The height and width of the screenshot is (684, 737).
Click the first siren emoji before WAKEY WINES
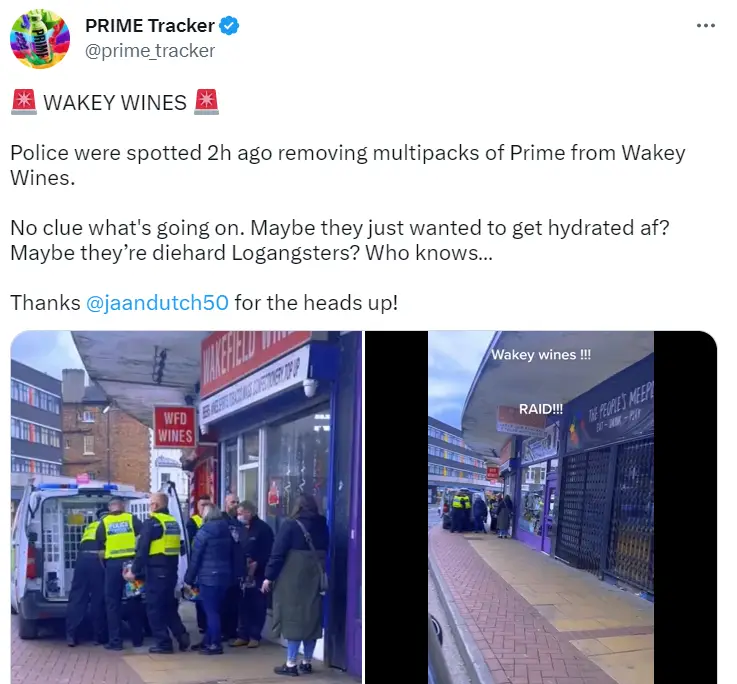coord(24,102)
